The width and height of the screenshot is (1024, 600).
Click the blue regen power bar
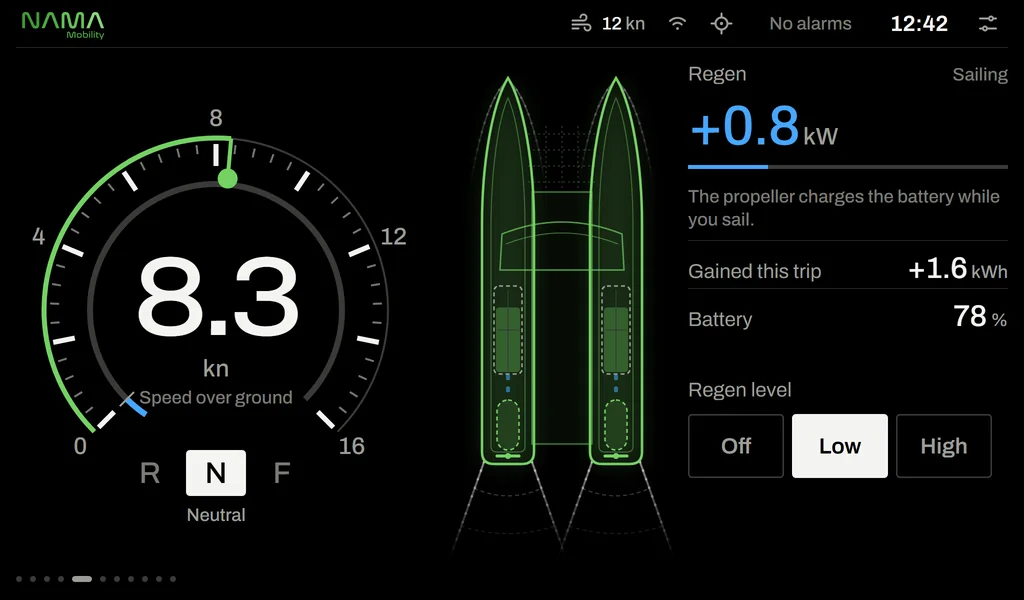point(728,167)
